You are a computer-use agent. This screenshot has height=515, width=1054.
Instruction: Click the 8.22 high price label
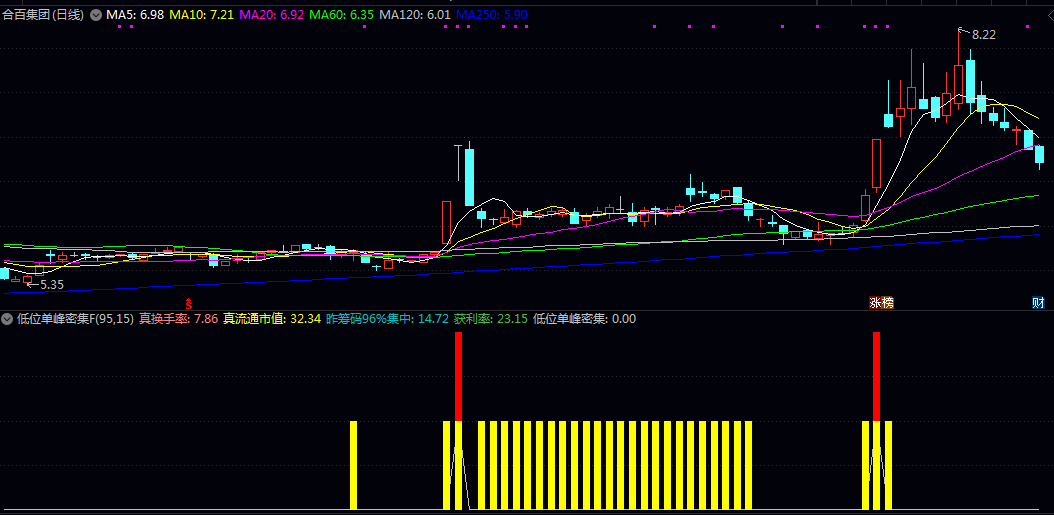pyautogui.click(x=983, y=35)
